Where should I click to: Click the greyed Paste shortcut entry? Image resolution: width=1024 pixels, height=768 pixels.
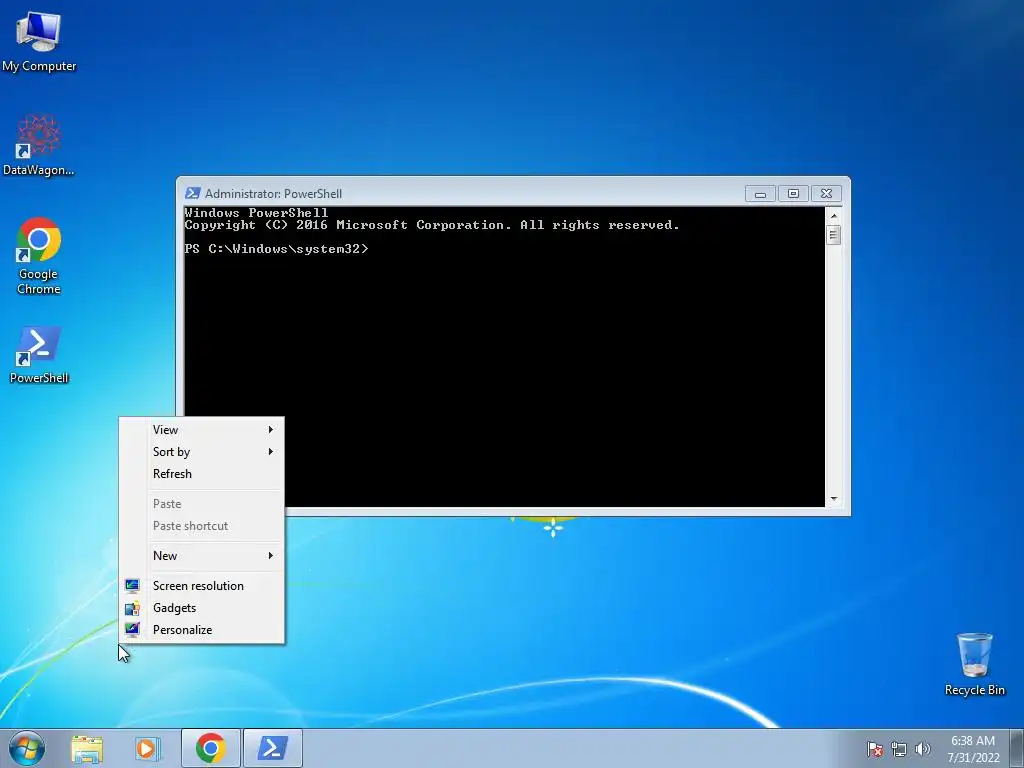click(x=202, y=526)
